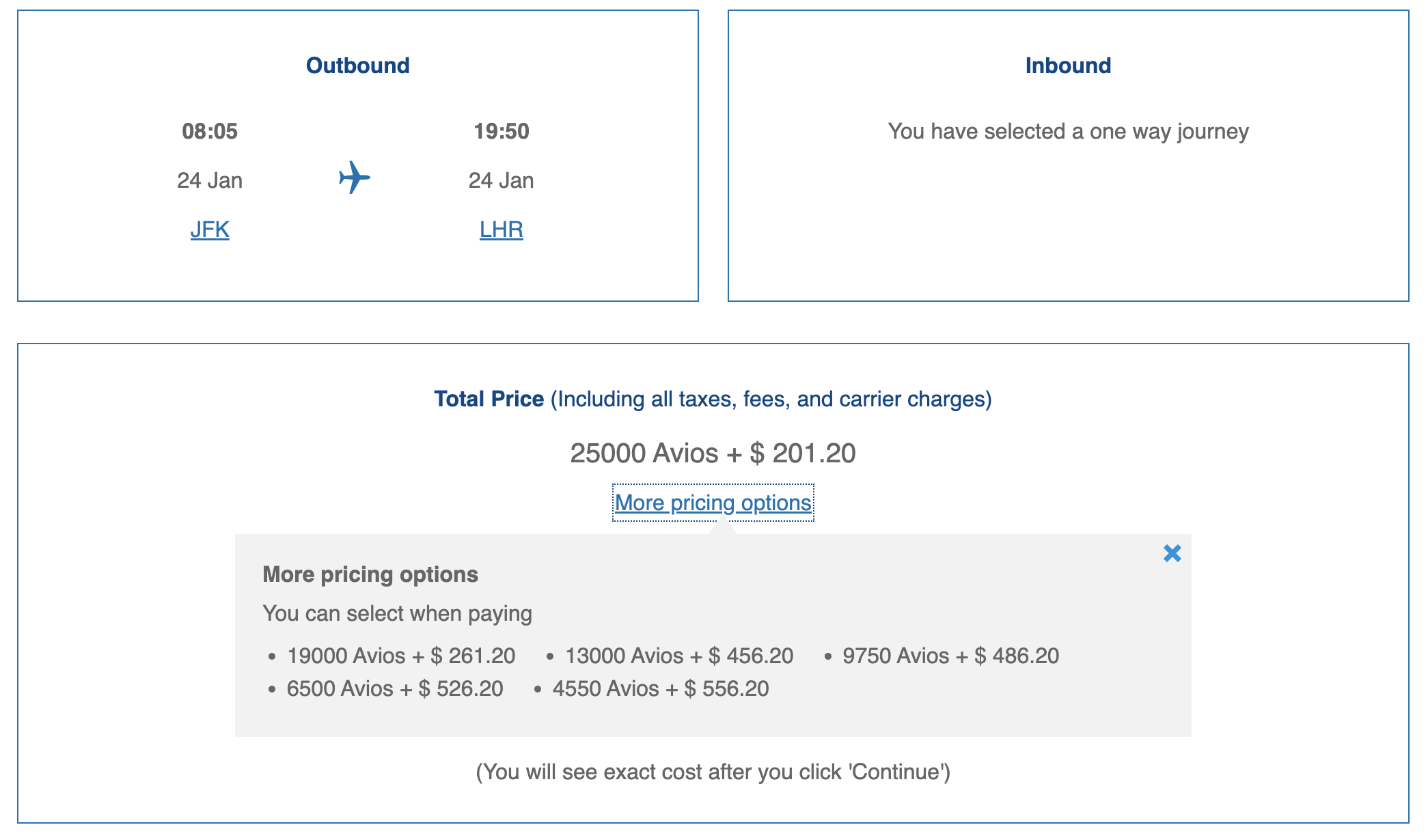Viewport: 1428px width, 840px height.
Task: Click the one way journey message
Action: (1068, 131)
